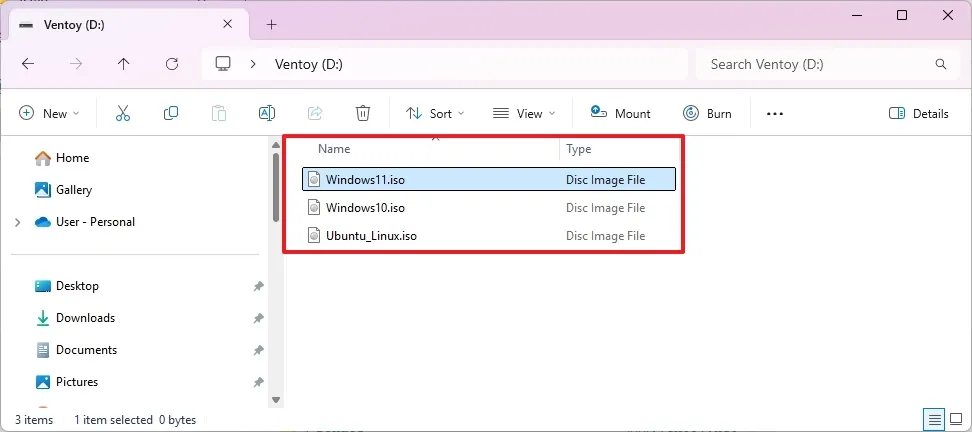Refresh the Ventoy folder view

172,64
